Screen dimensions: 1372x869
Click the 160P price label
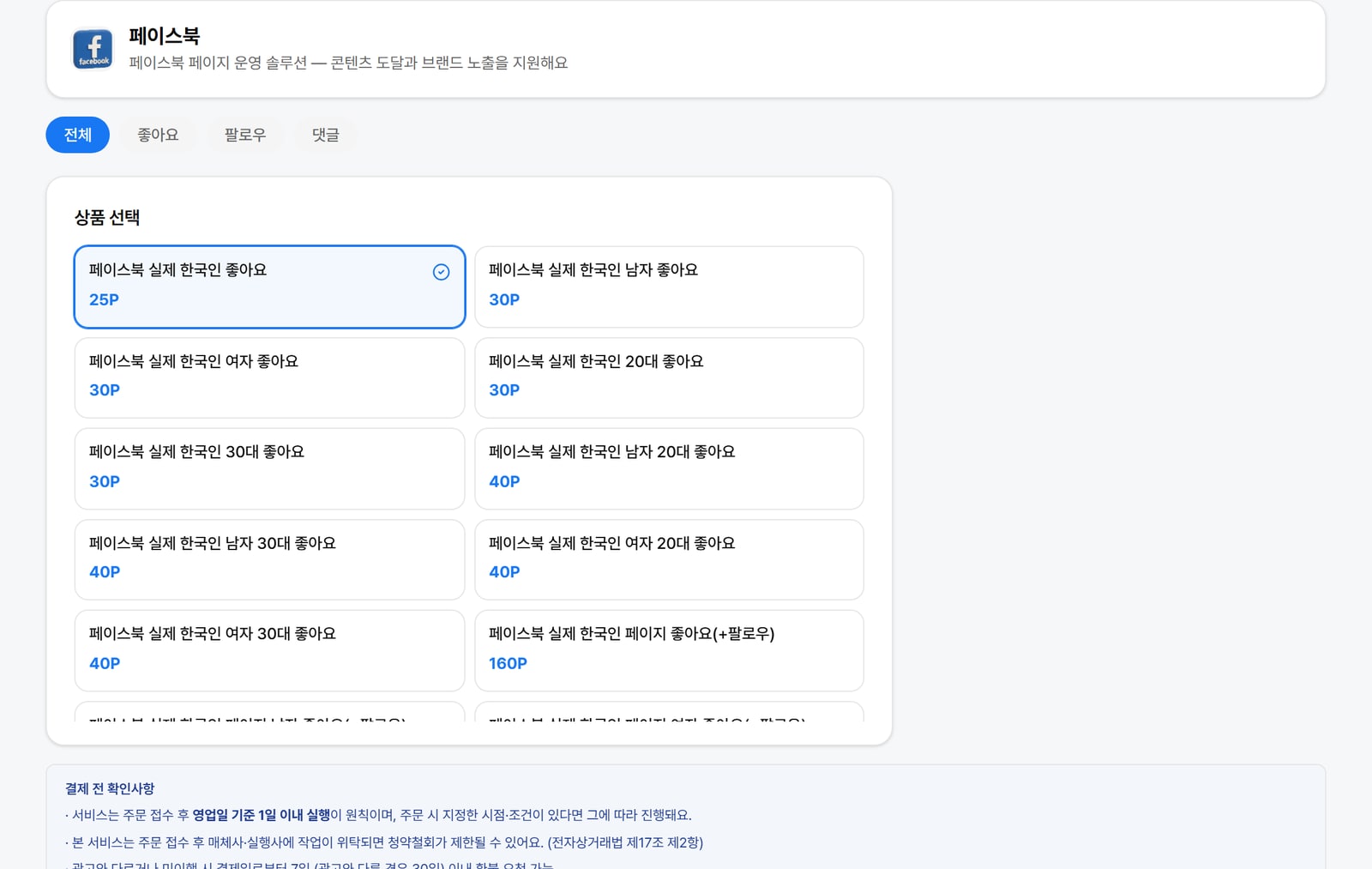(508, 663)
